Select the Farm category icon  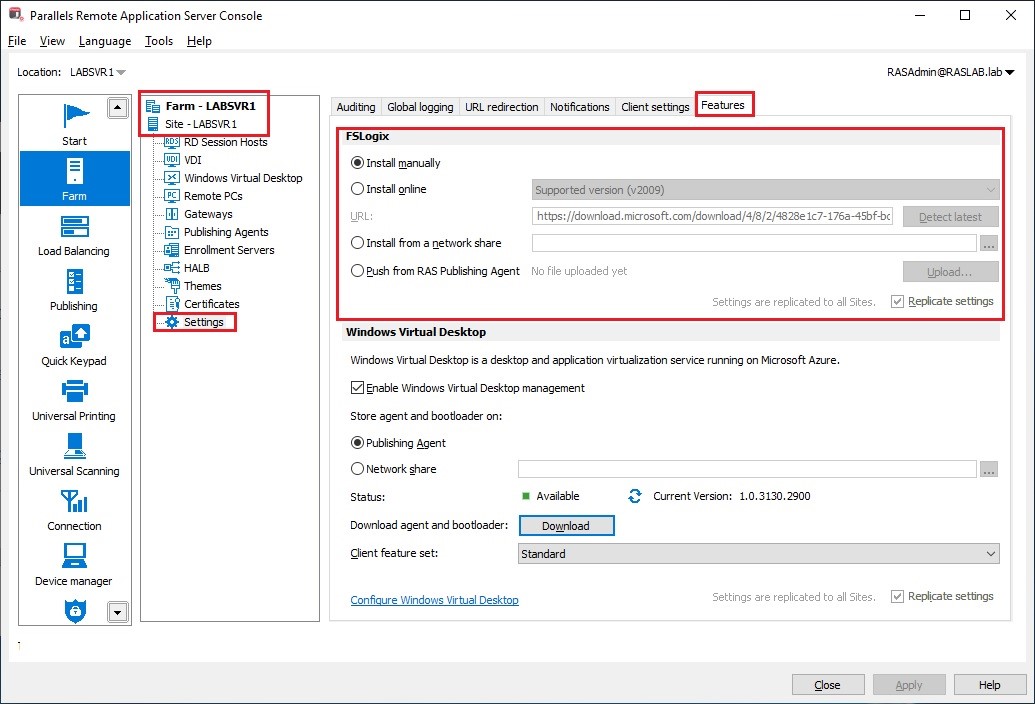(75, 171)
